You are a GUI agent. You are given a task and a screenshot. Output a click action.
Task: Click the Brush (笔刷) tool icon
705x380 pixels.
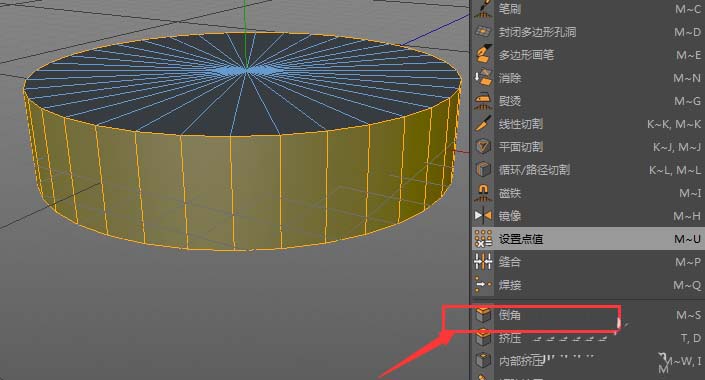pos(483,9)
